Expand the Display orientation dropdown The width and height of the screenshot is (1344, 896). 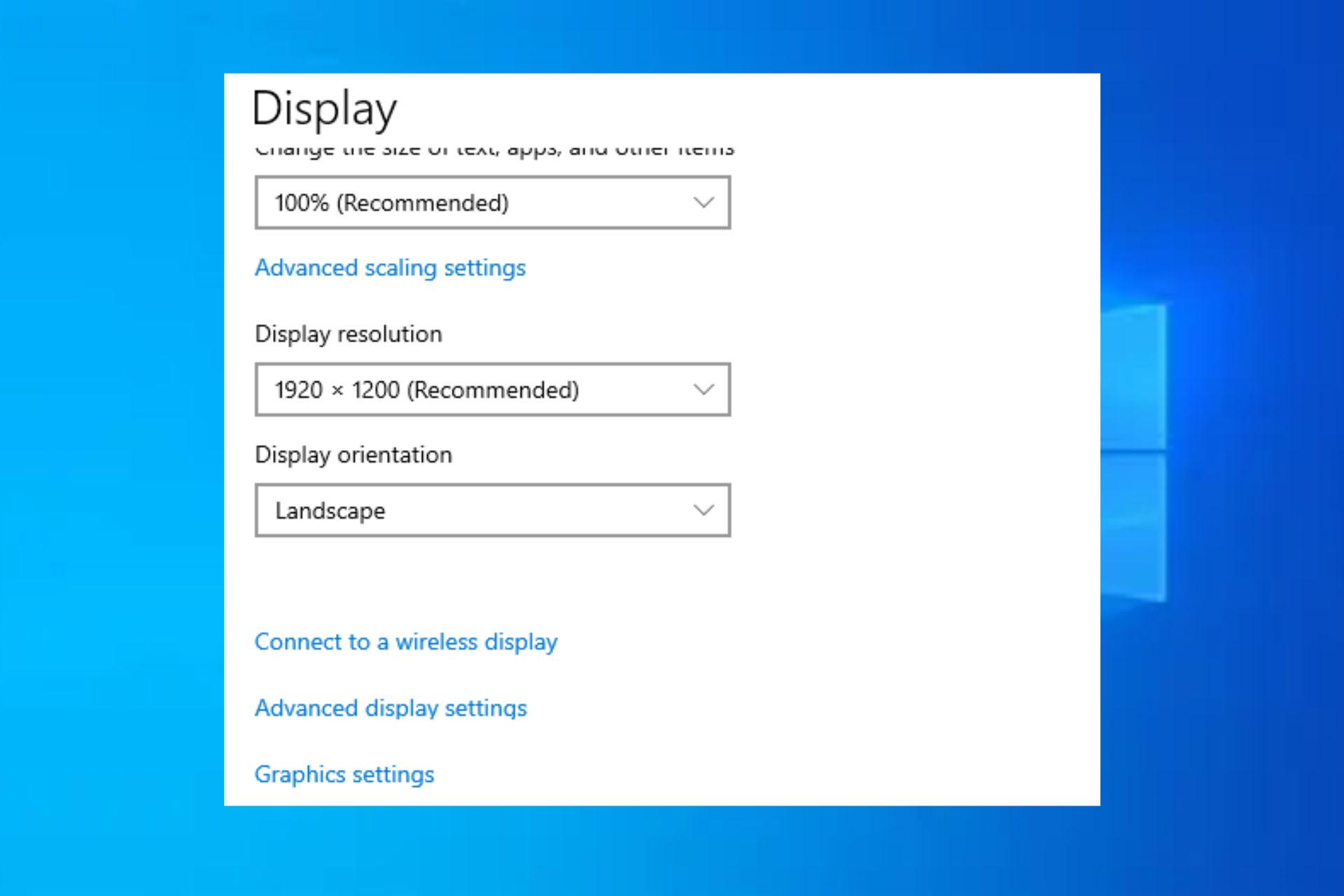point(492,510)
